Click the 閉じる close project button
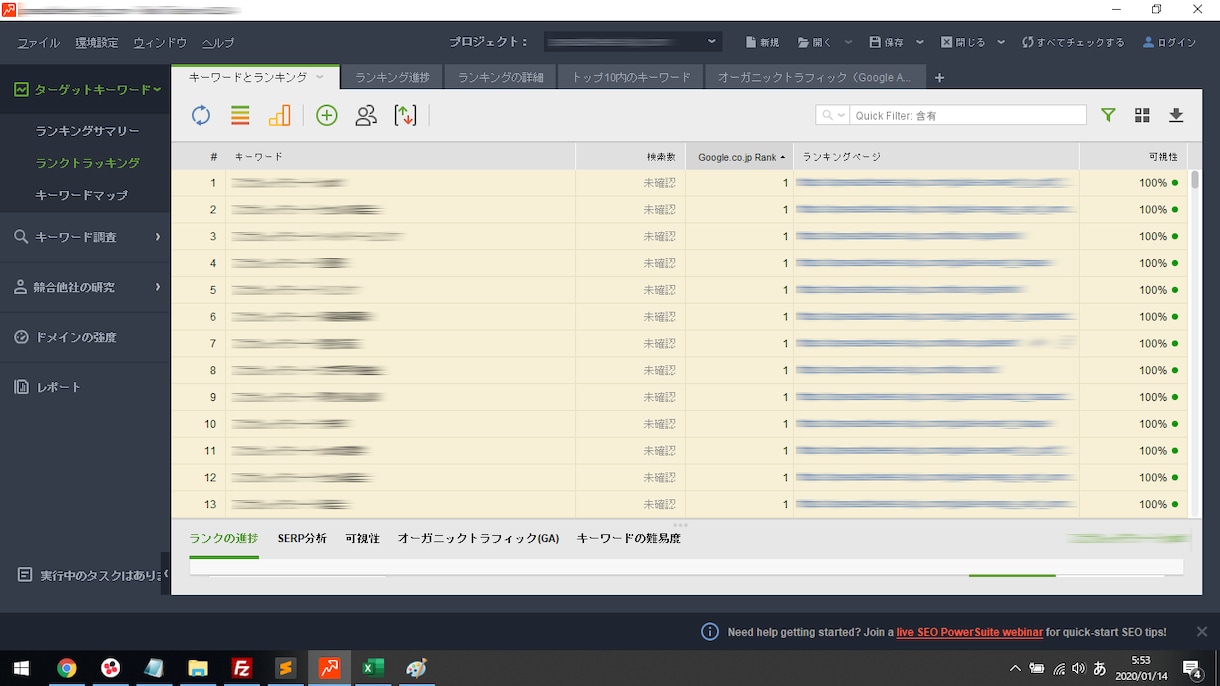This screenshot has width=1220, height=686. click(963, 42)
